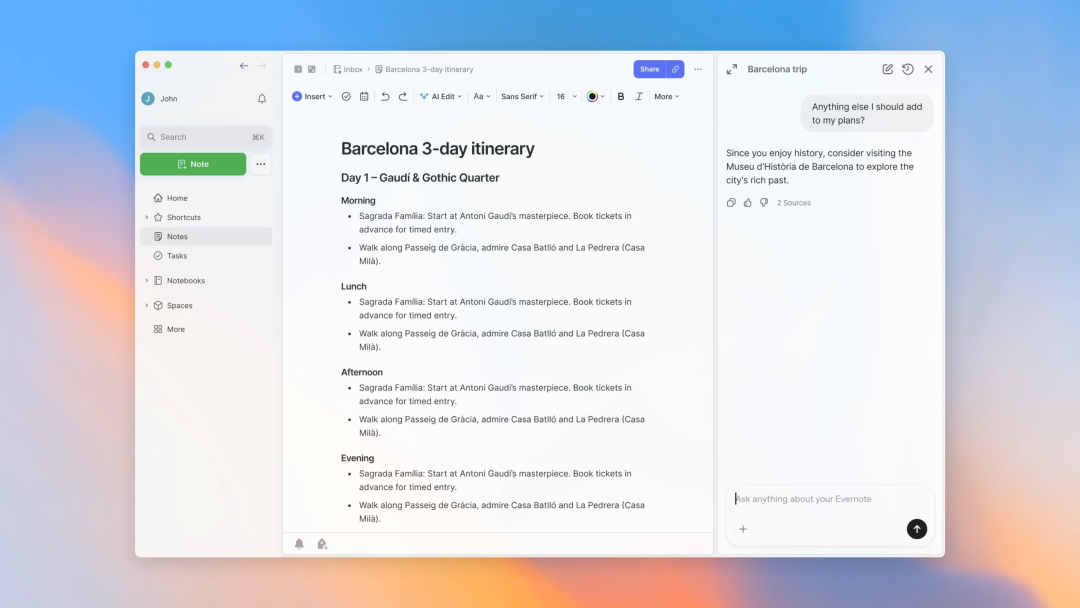Click the green Note button

(x=193, y=164)
